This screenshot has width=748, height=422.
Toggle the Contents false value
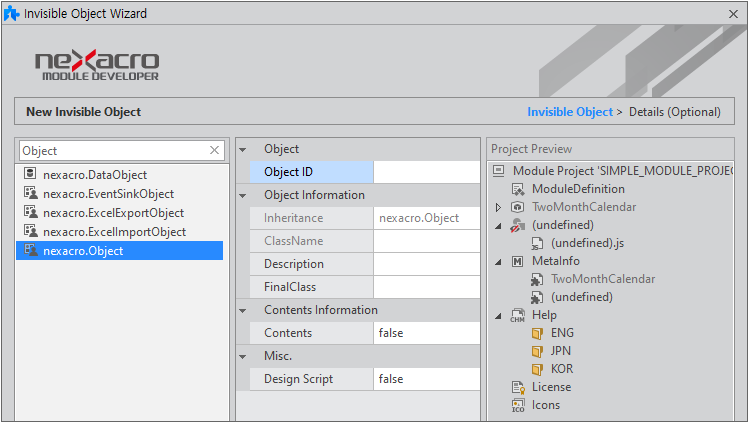pyautogui.click(x=425, y=333)
